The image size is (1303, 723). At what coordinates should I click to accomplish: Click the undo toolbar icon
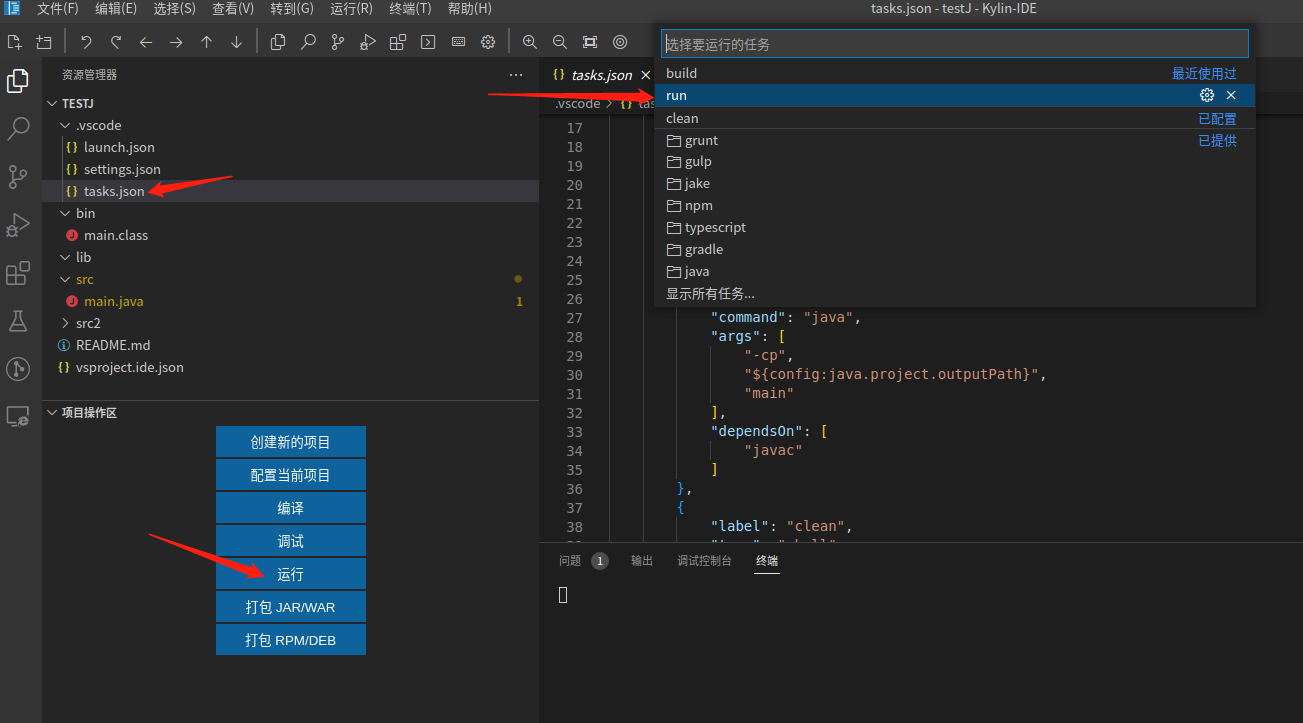pos(86,42)
